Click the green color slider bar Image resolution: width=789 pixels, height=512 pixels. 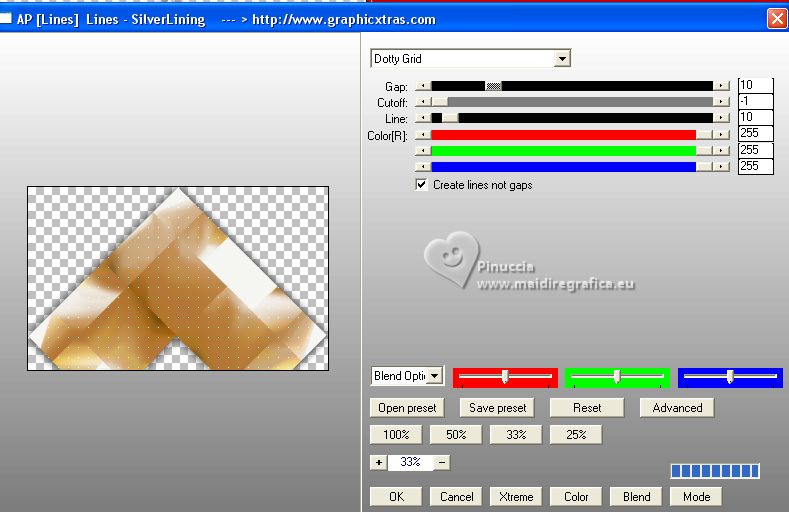[x=572, y=150]
